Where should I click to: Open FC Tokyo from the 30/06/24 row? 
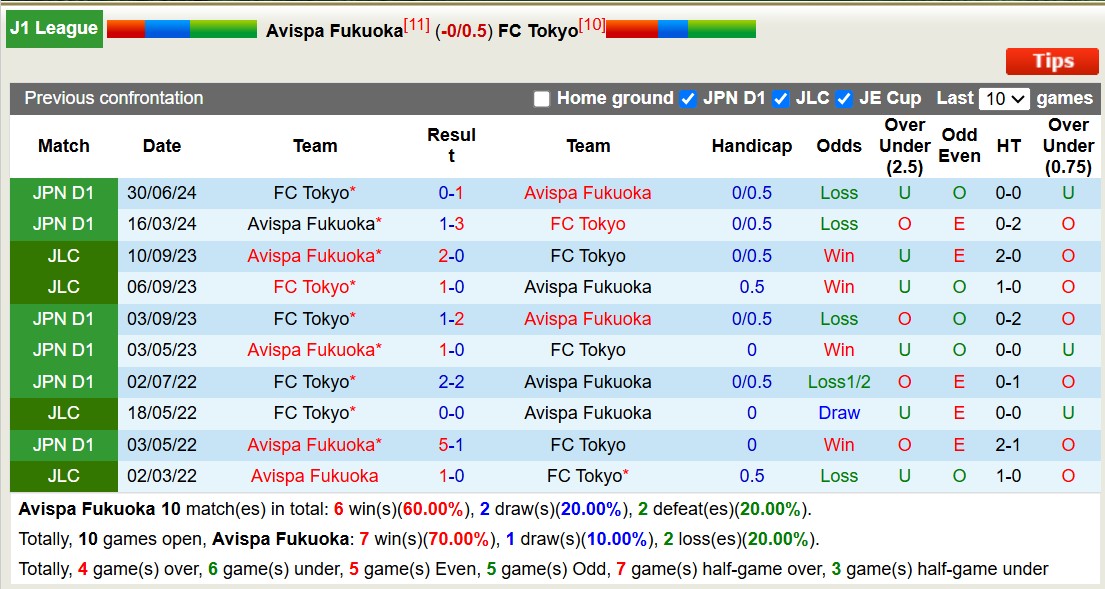tap(315, 192)
